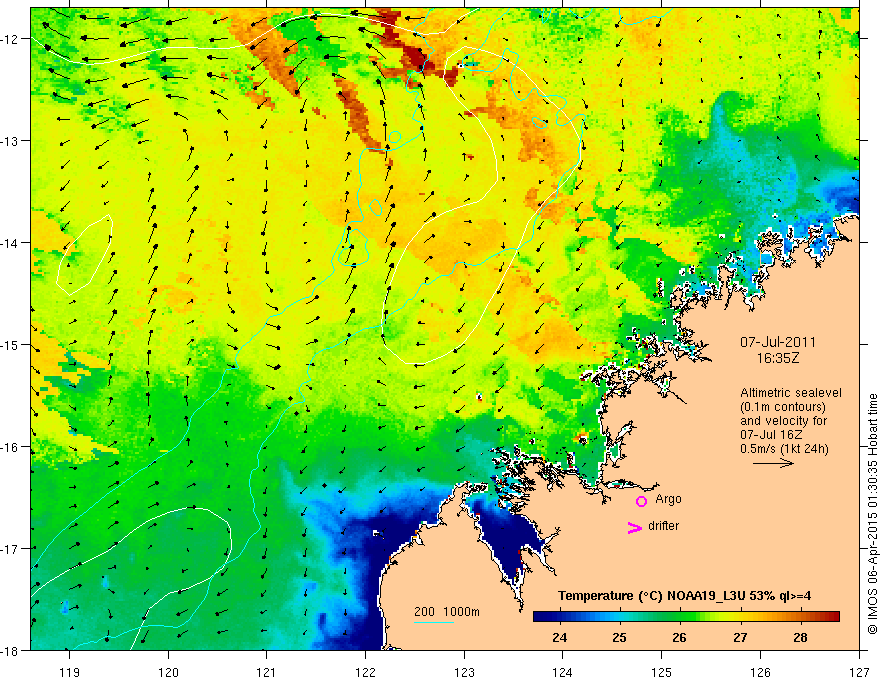Click the '0.5m/s (1kt 24h)' text
This screenshot has height=680, width=880.
785,448
